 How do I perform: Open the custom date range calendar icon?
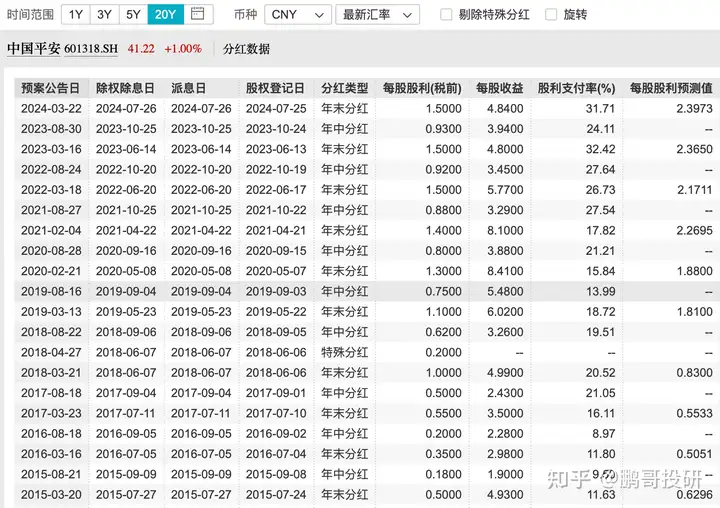[198, 14]
